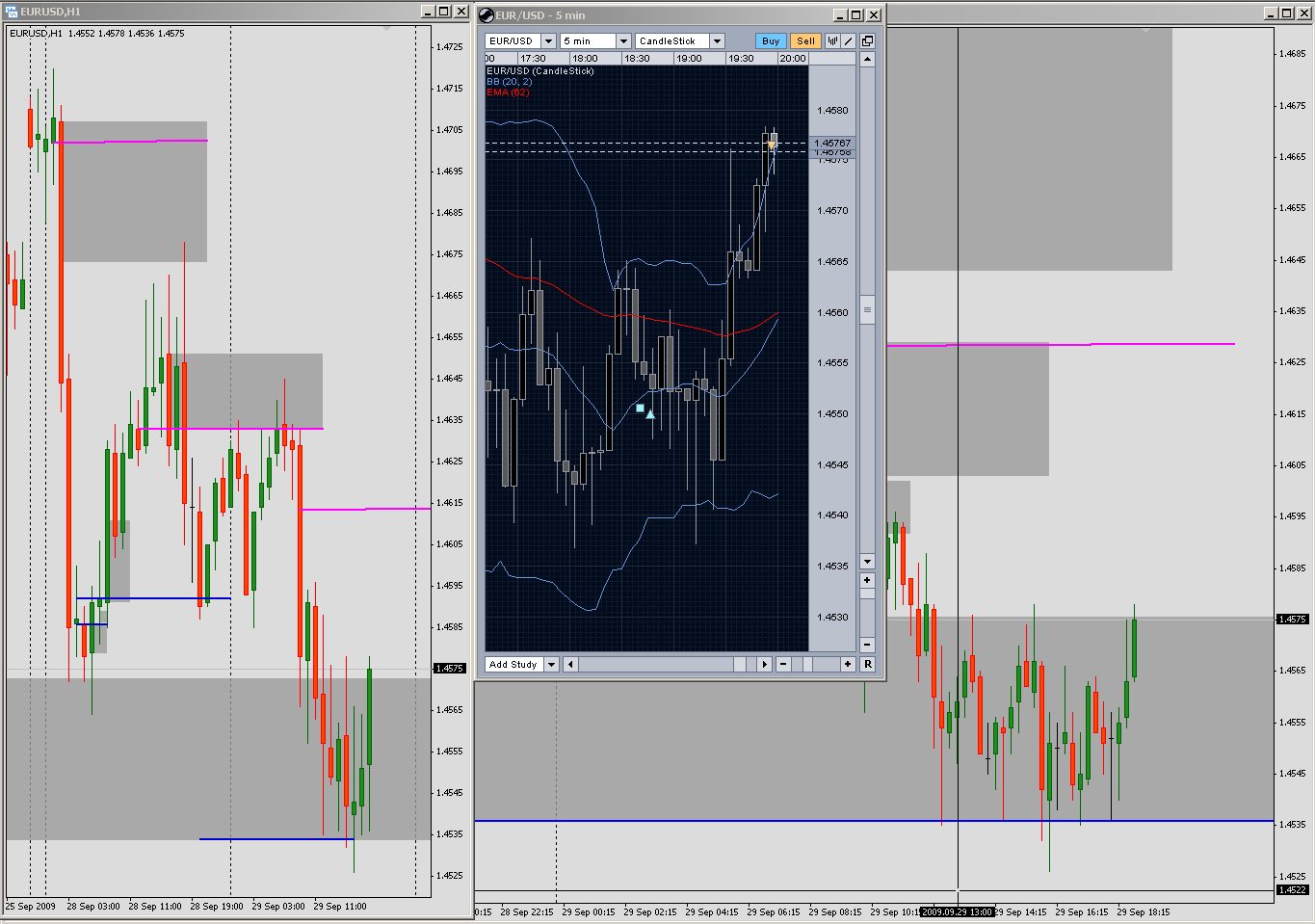Click the 19:00 time label on 5 min chart

[689, 59]
